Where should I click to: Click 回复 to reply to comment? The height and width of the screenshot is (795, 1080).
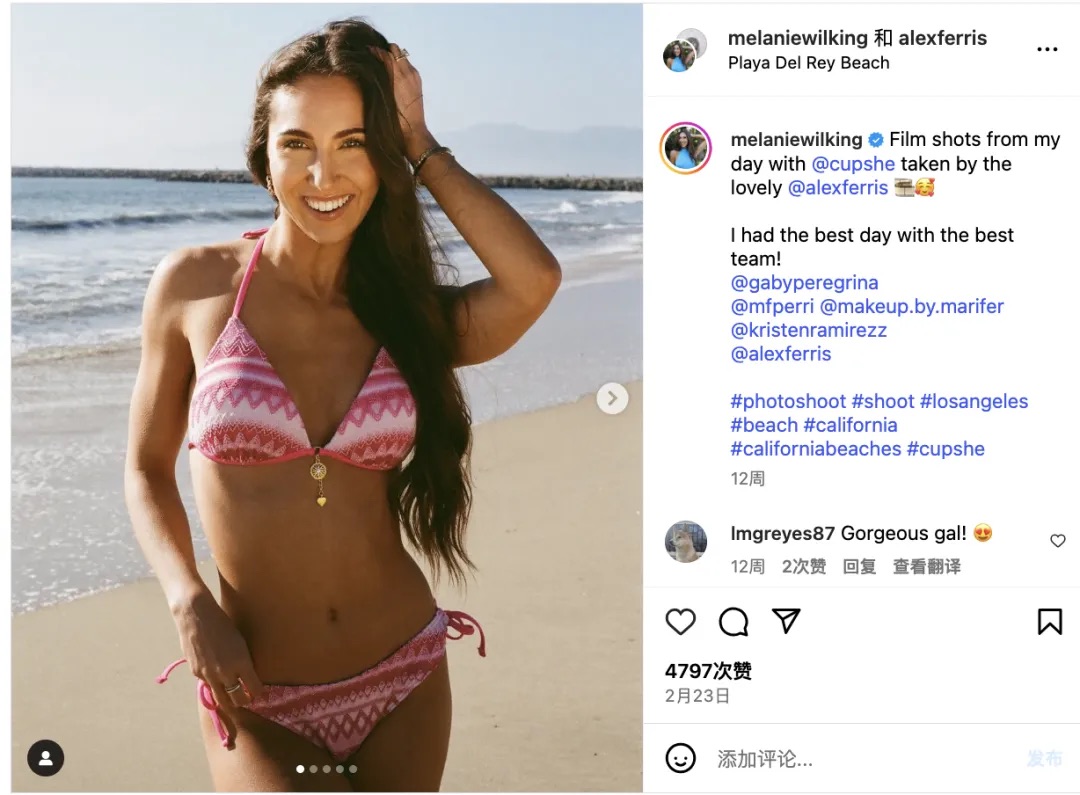click(x=859, y=566)
